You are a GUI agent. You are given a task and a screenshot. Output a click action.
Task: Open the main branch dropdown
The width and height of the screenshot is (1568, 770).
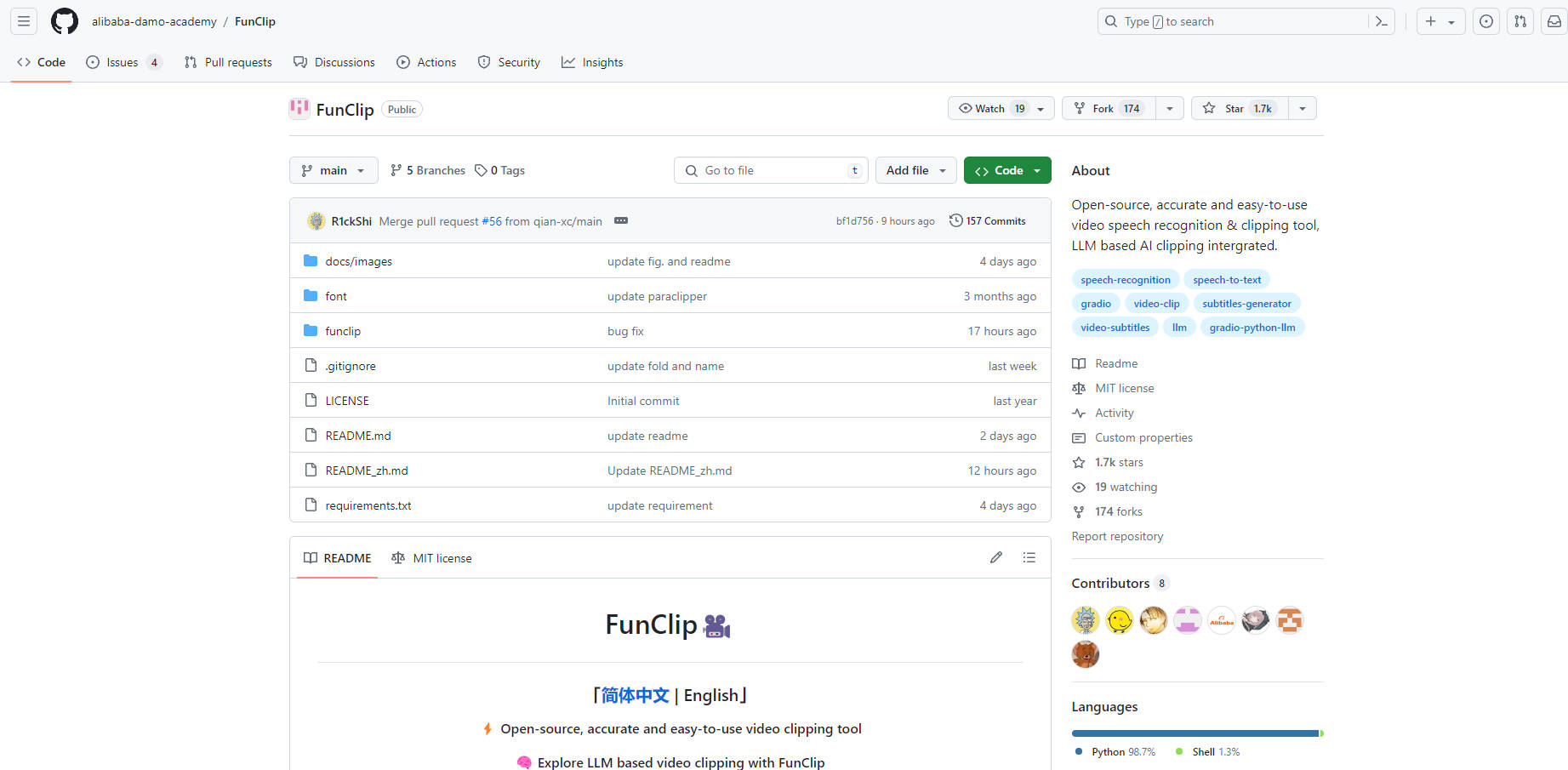pos(333,170)
